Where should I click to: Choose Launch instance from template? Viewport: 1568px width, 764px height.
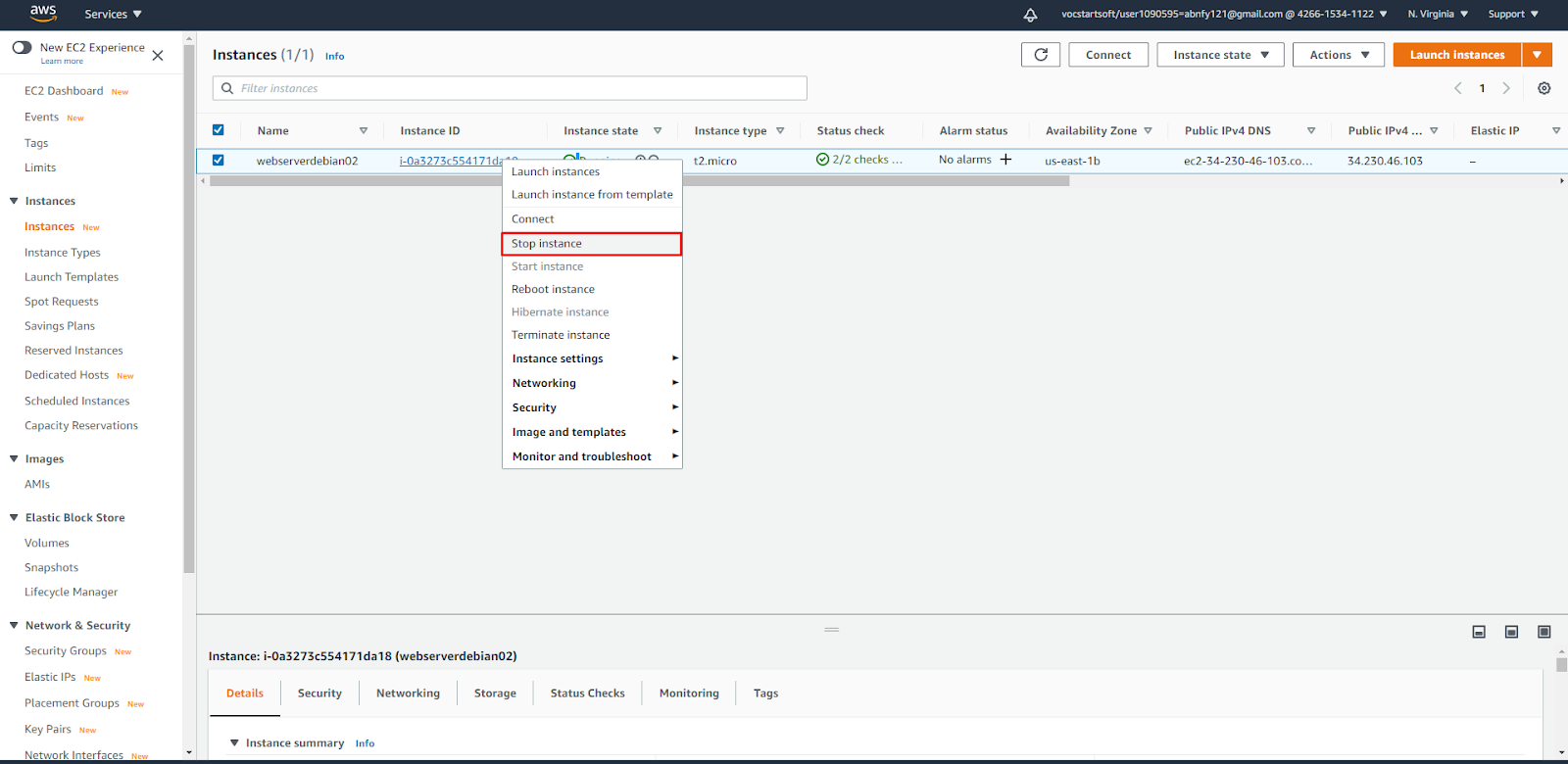coord(592,195)
